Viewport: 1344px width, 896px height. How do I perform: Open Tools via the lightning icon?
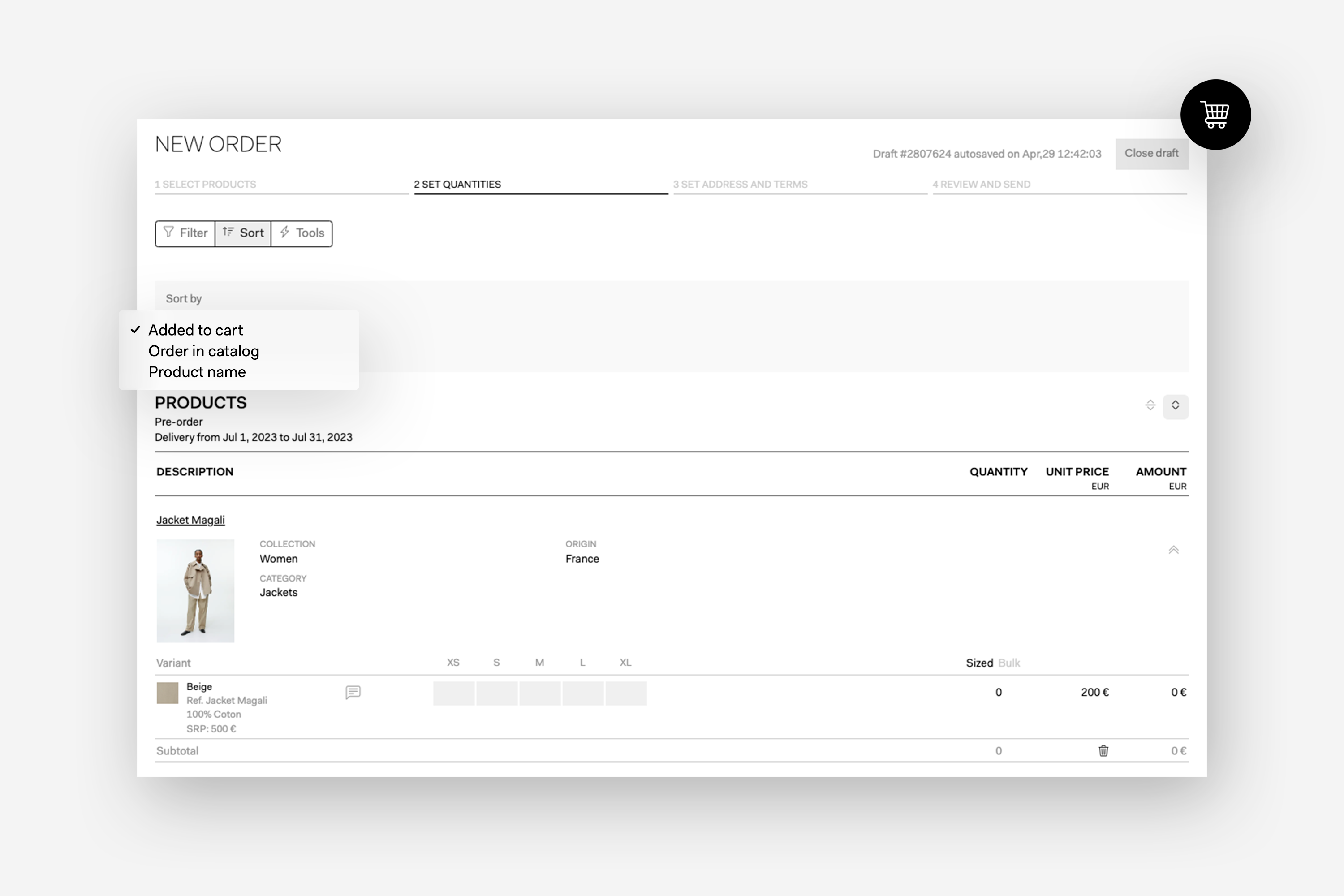[x=285, y=233]
